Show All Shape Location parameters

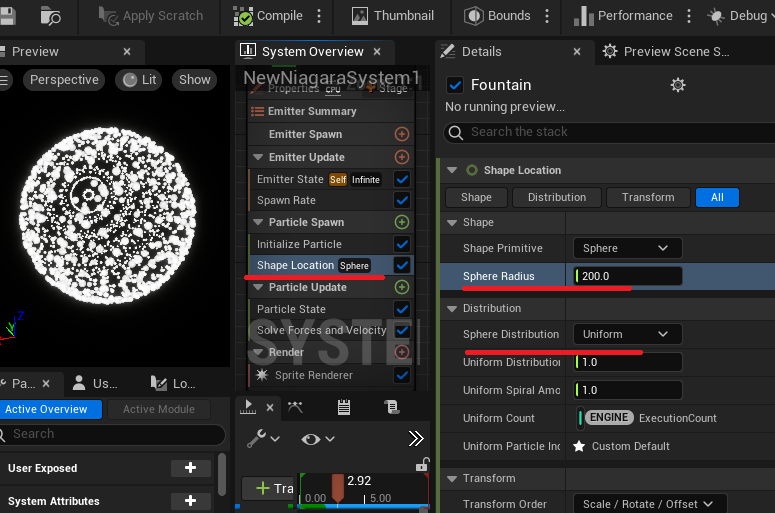coord(717,197)
